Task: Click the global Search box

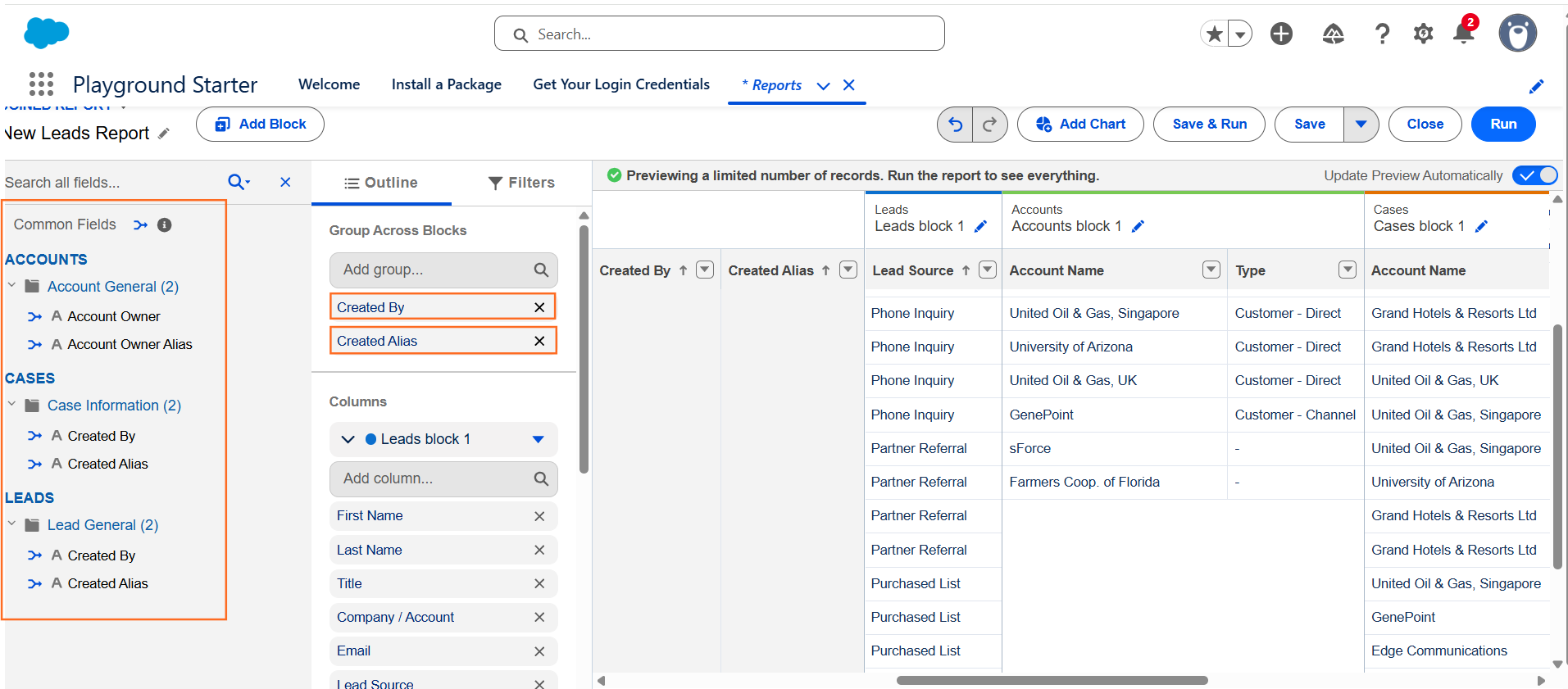Action: click(720, 34)
